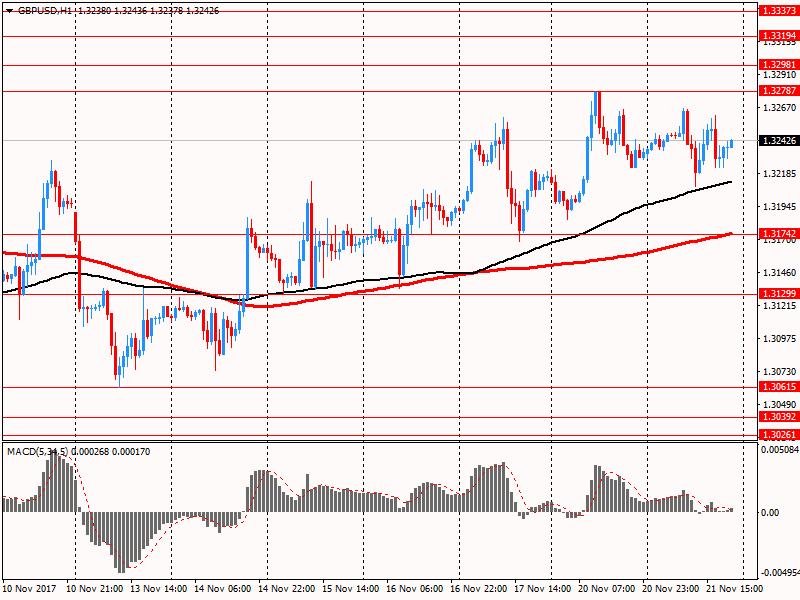Select the 1.31945 price axis value
Screen dimensions: 800x600
click(x=780, y=207)
